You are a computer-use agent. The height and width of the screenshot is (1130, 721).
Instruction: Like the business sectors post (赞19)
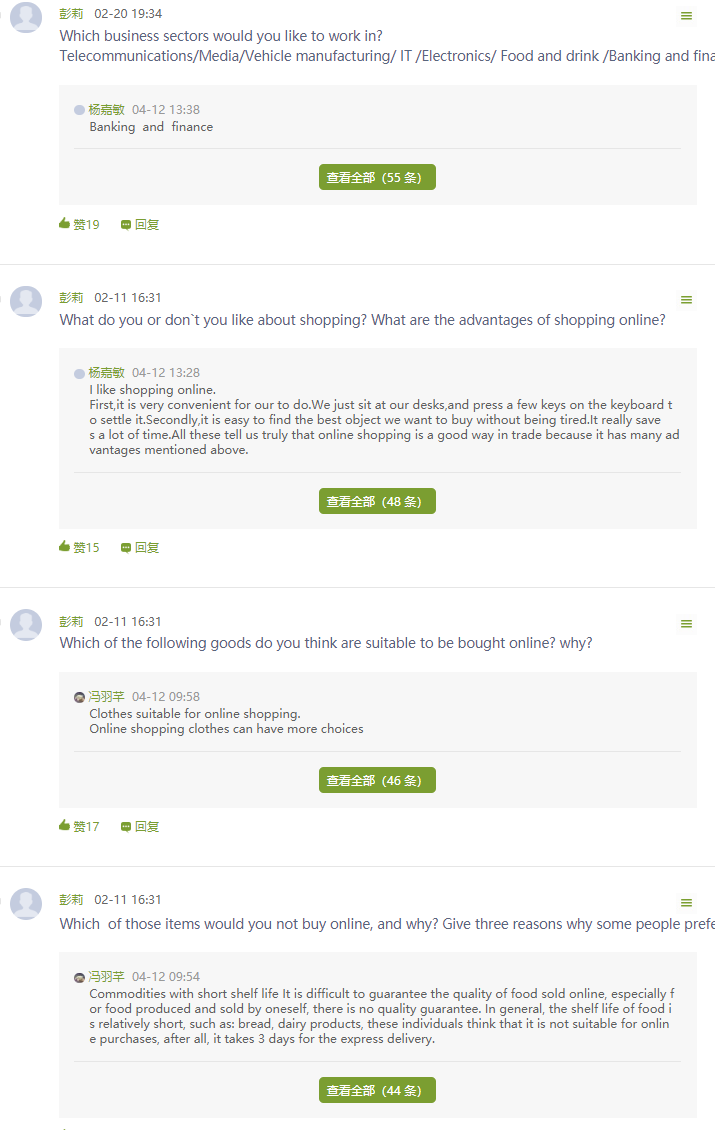tap(79, 224)
